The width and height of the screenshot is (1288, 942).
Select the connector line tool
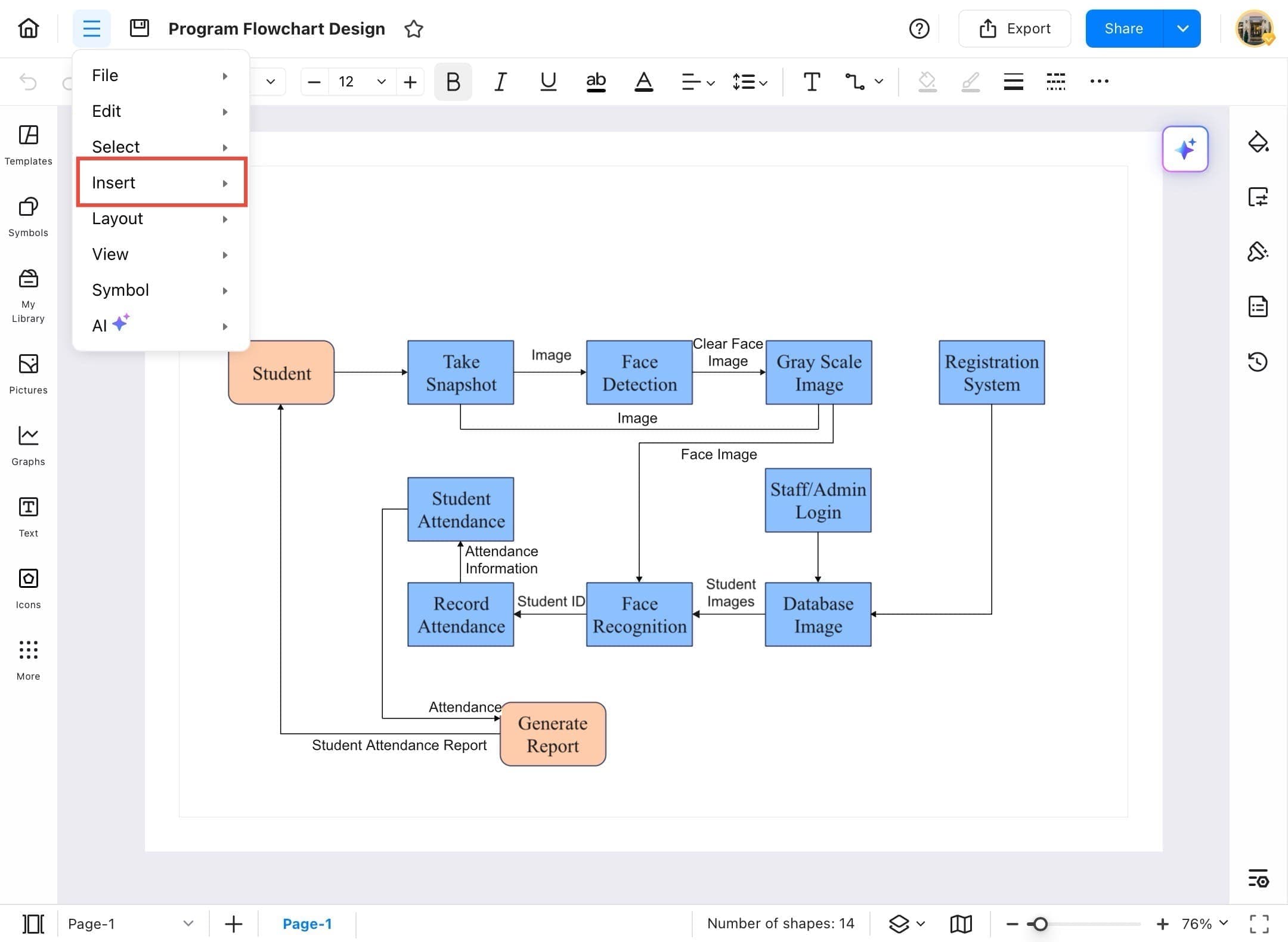coord(854,82)
